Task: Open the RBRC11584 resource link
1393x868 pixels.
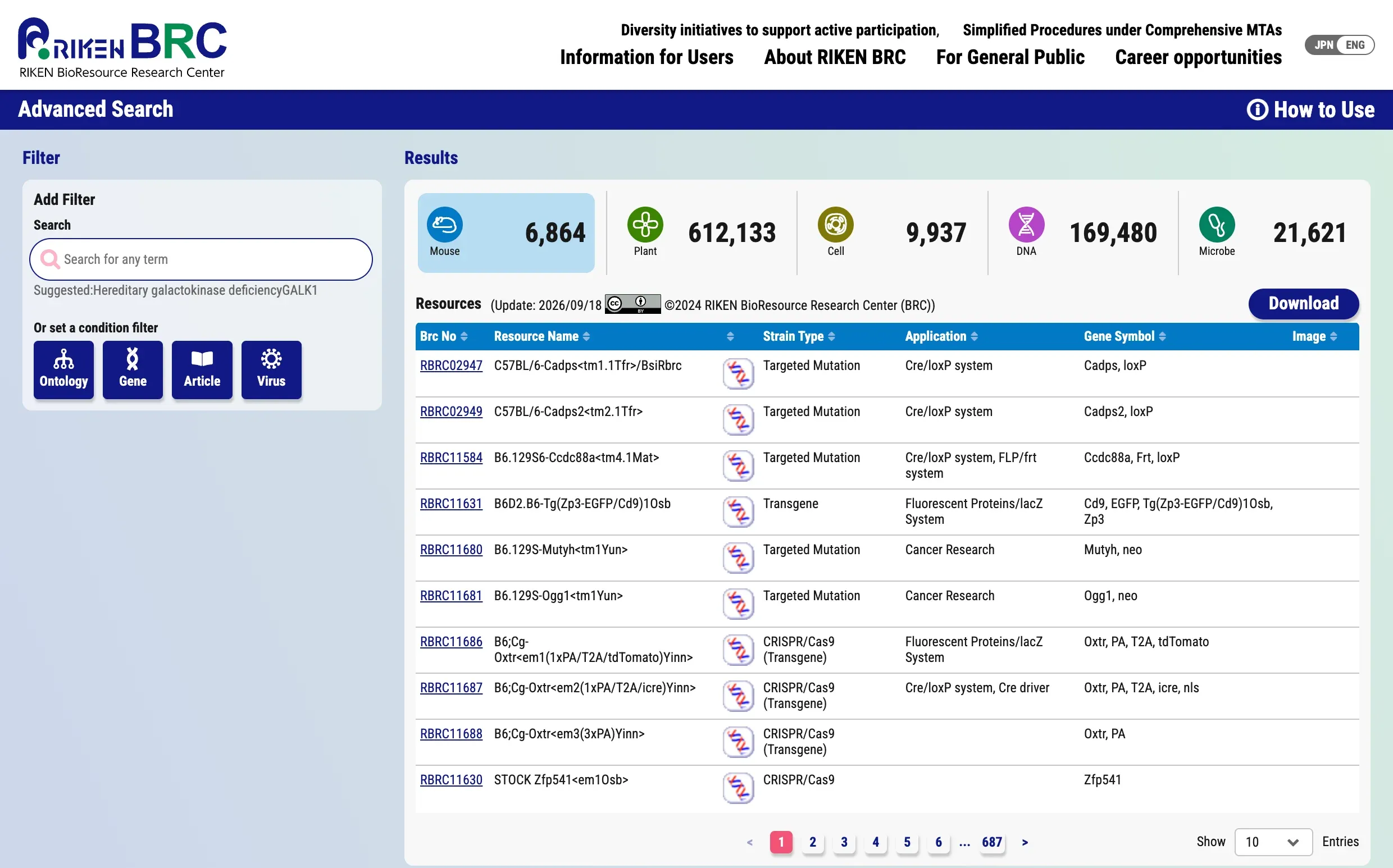Action: click(x=451, y=458)
